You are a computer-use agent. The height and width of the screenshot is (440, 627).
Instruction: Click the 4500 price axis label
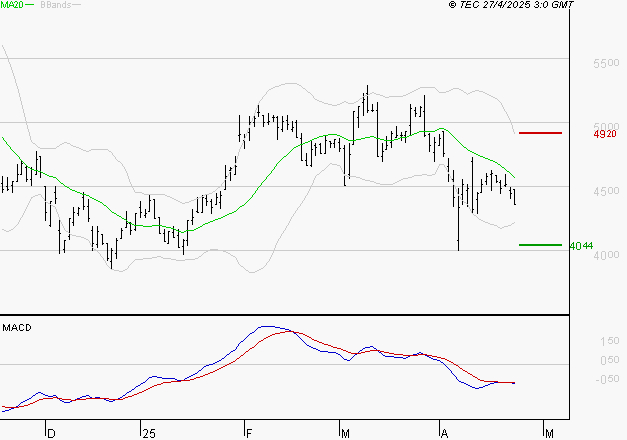click(x=606, y=191)
